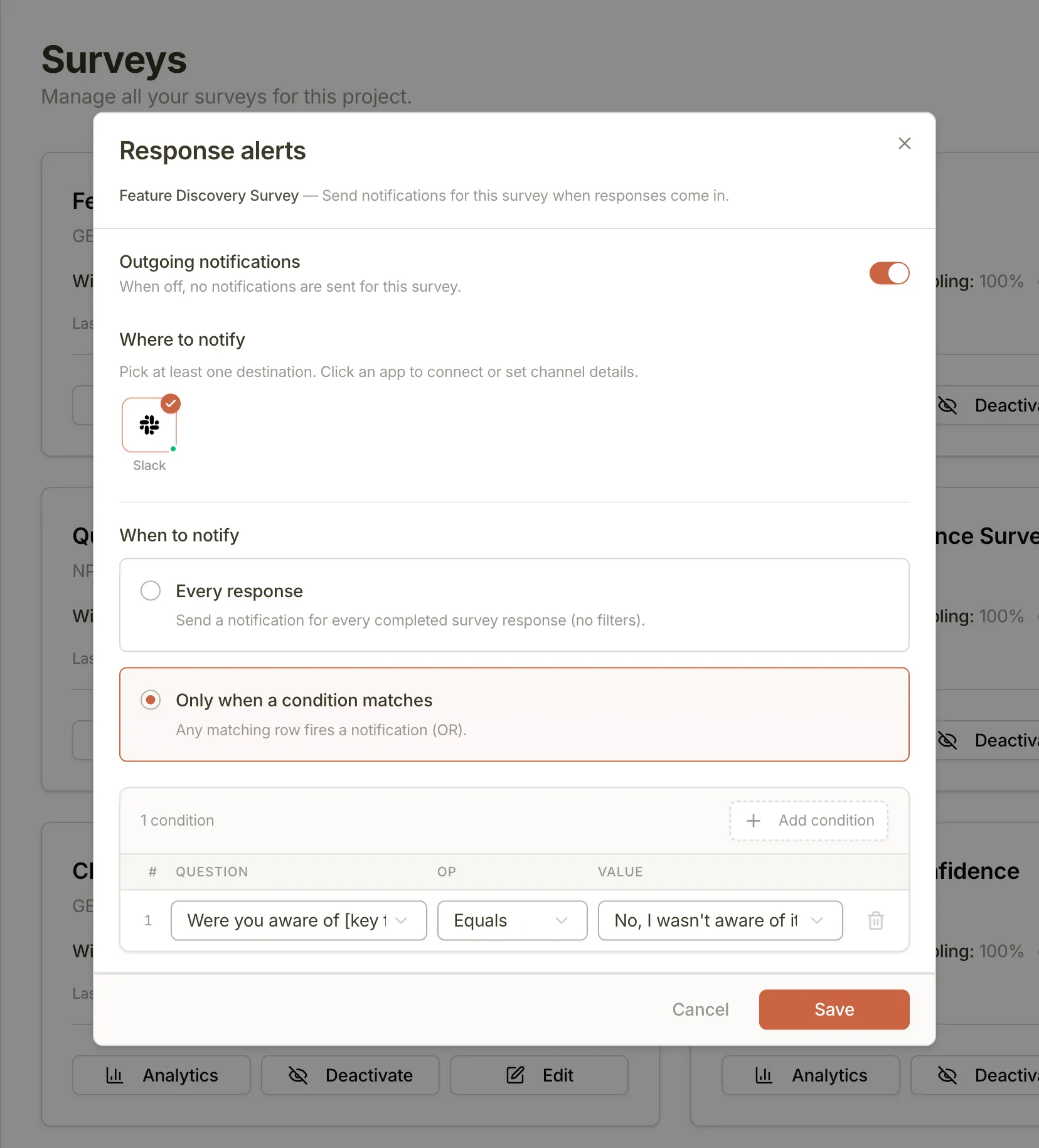Click the eye-slash icon next to upper Deactivate
The width and height of the screenshot is (1039, 1148).
[x=948, y=405]
